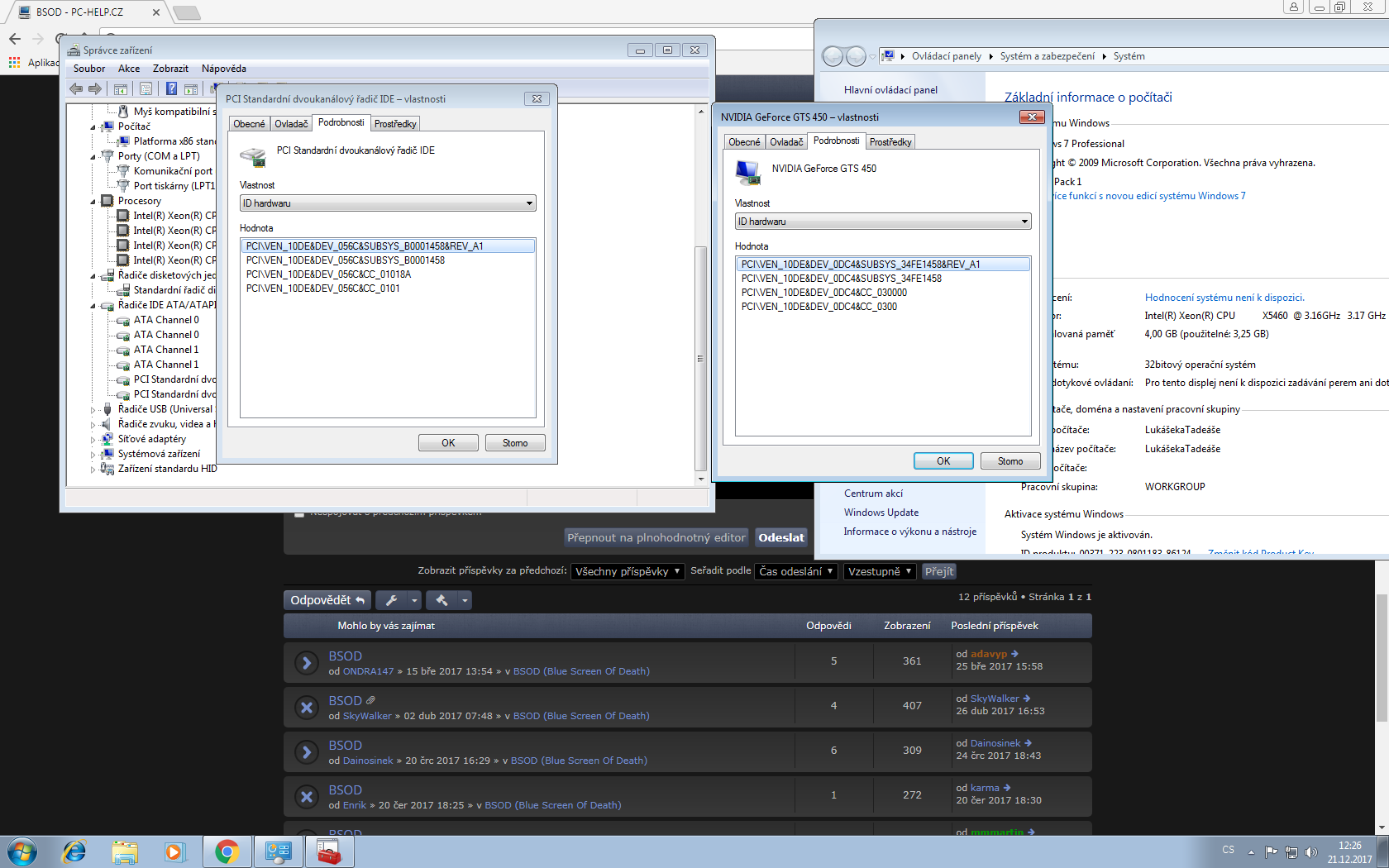The width and height of the screenshot is (1389, 868).
Task: Click the Odeslat submit button
Action: [x=781, y=537]
